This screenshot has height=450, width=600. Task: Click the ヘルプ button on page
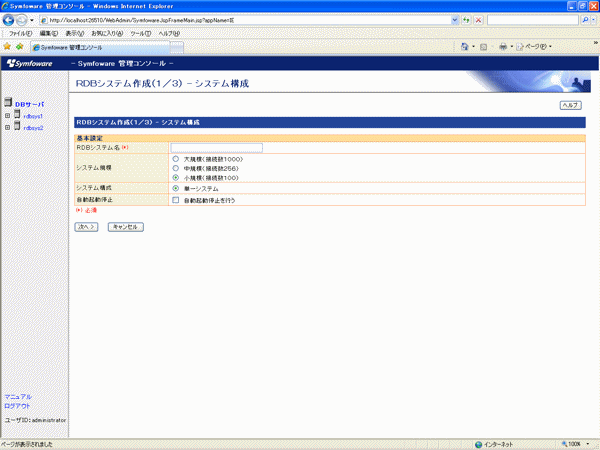click(x=571, y=105)
